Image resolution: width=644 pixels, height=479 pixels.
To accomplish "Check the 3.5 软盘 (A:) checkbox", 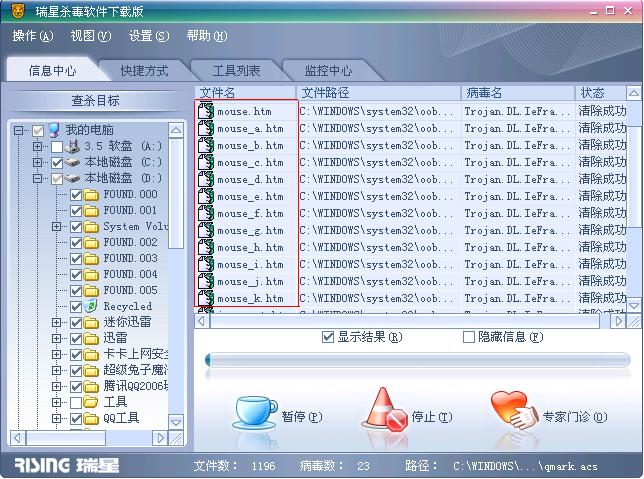I will click(57, 147).
